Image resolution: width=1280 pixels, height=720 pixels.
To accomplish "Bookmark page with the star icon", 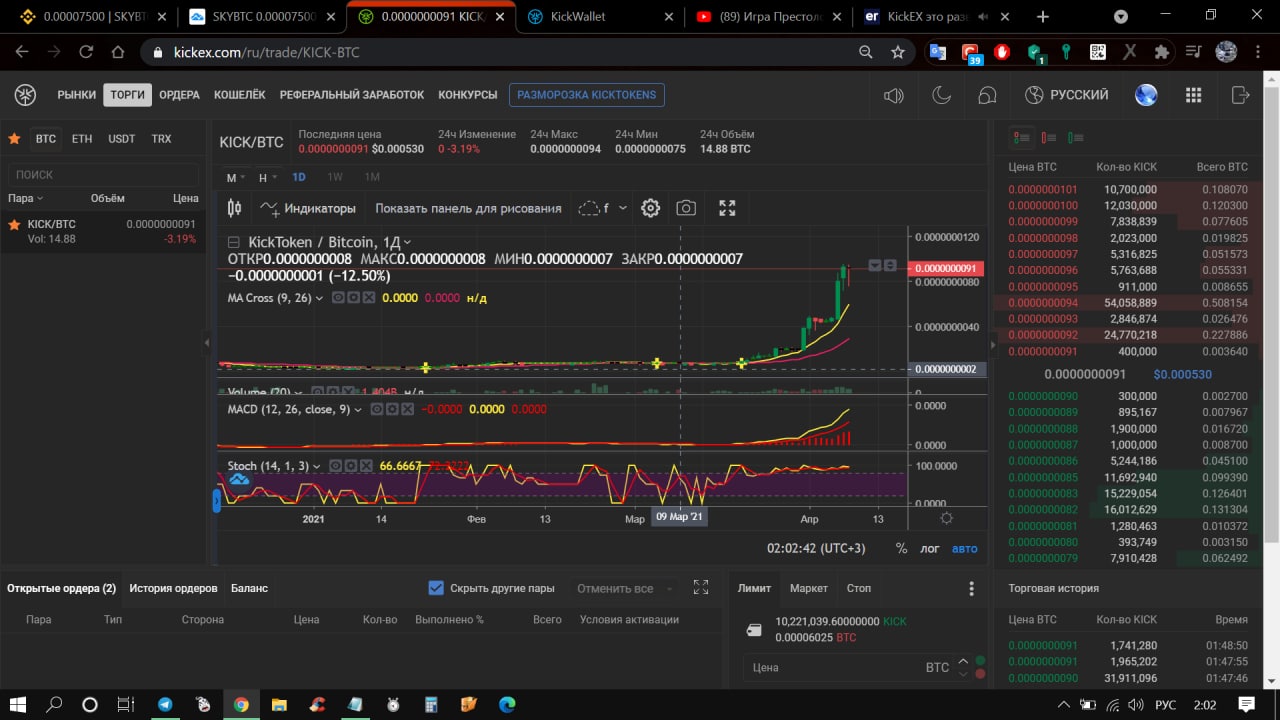I will point(898,52).
